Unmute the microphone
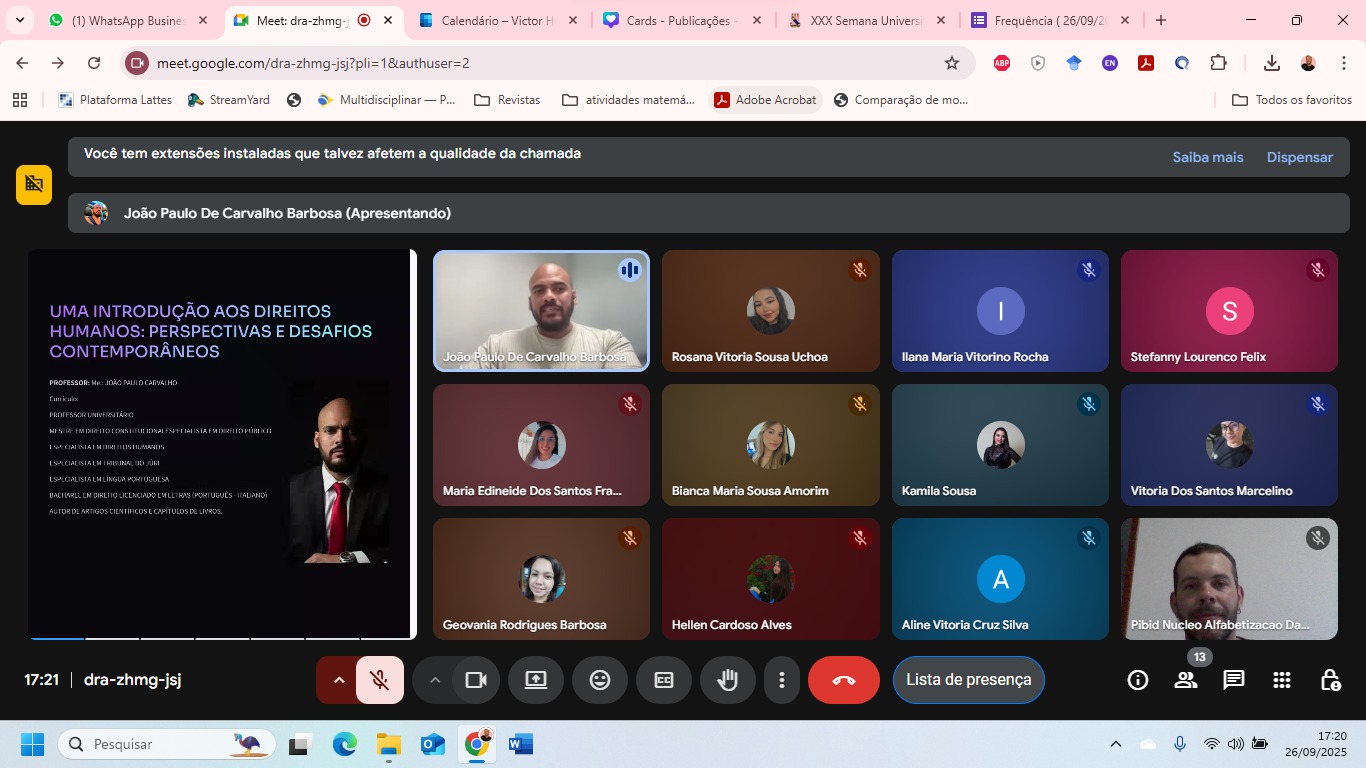This screenshot has width=1366, height=768. [x=379, y=680]
